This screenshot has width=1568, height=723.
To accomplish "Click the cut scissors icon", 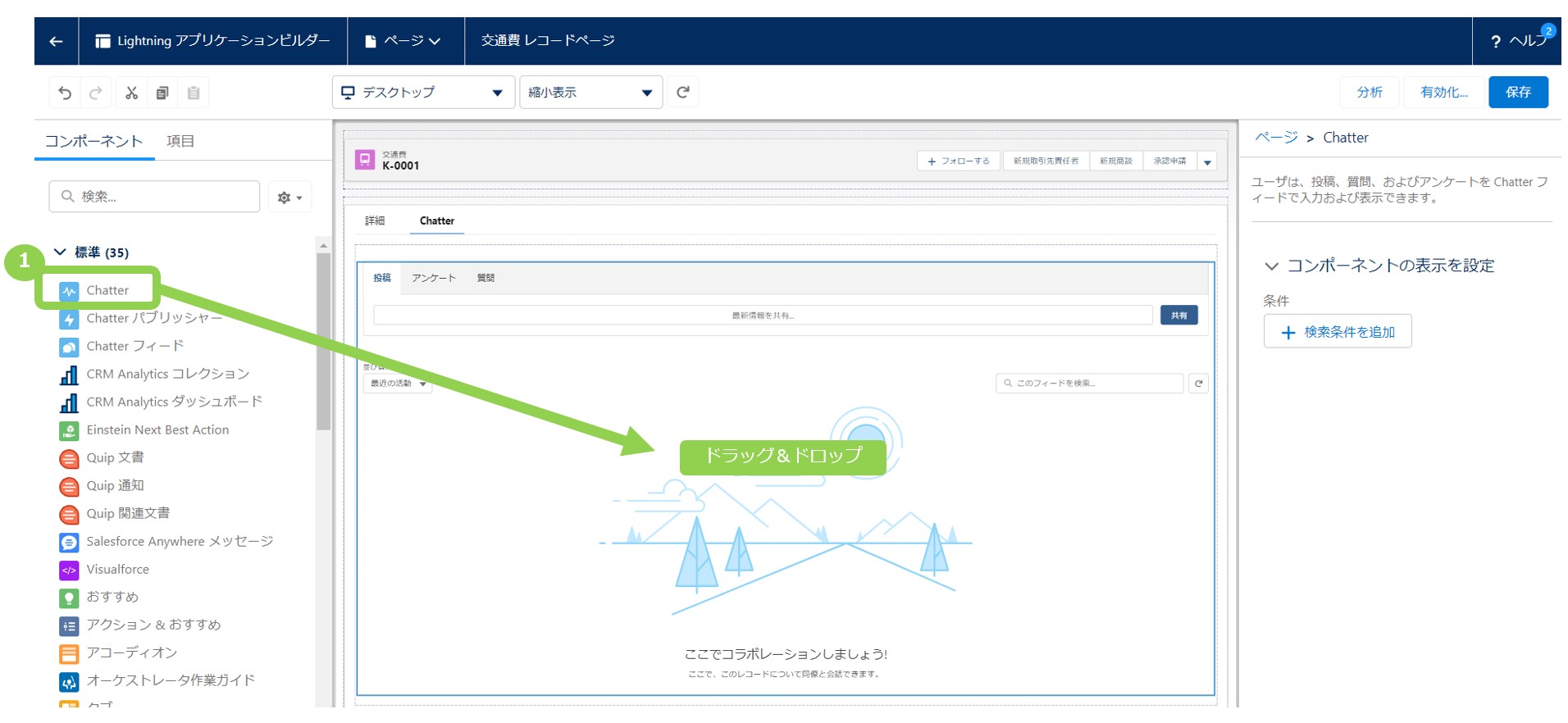I will click(x=131, y=93).
